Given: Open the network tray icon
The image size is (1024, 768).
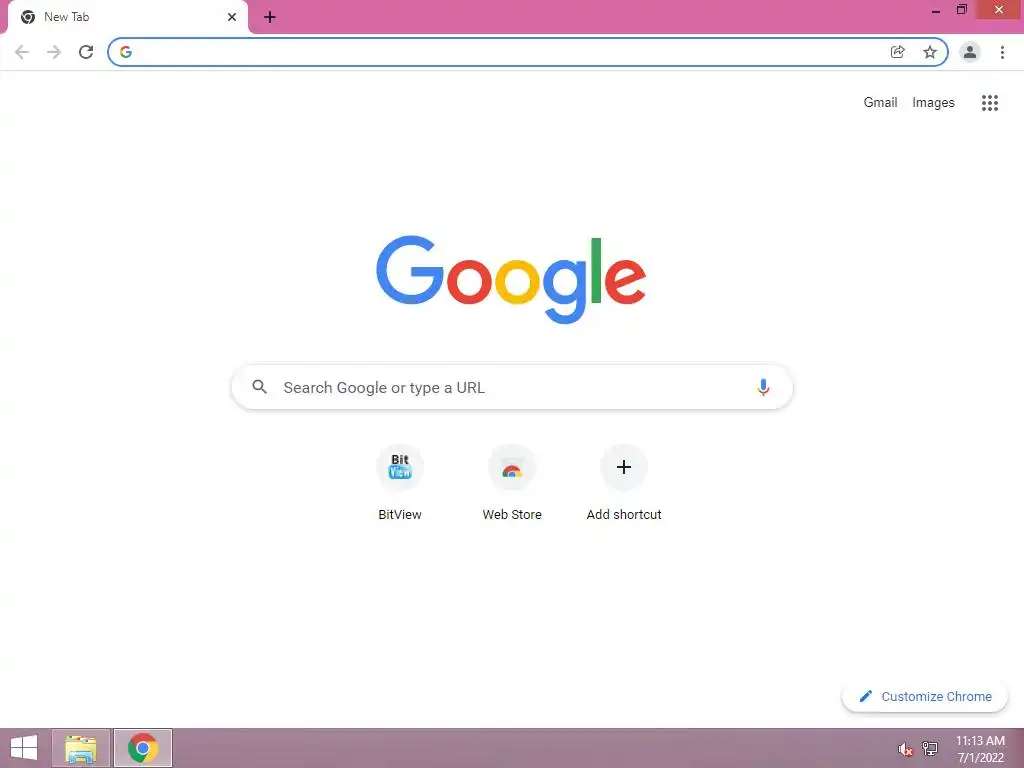Looking at the screenshot, I should click(x=930, y=749).
